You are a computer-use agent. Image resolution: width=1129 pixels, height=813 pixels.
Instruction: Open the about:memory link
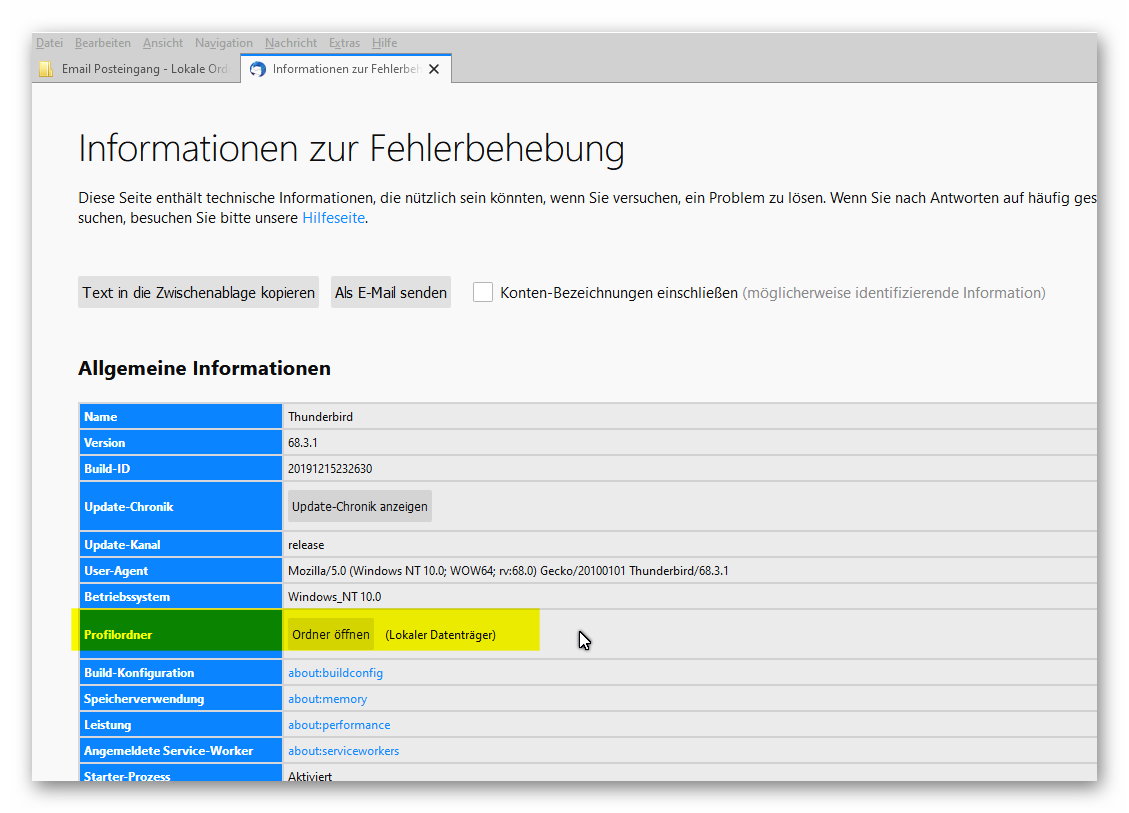(x=327, y=699)
